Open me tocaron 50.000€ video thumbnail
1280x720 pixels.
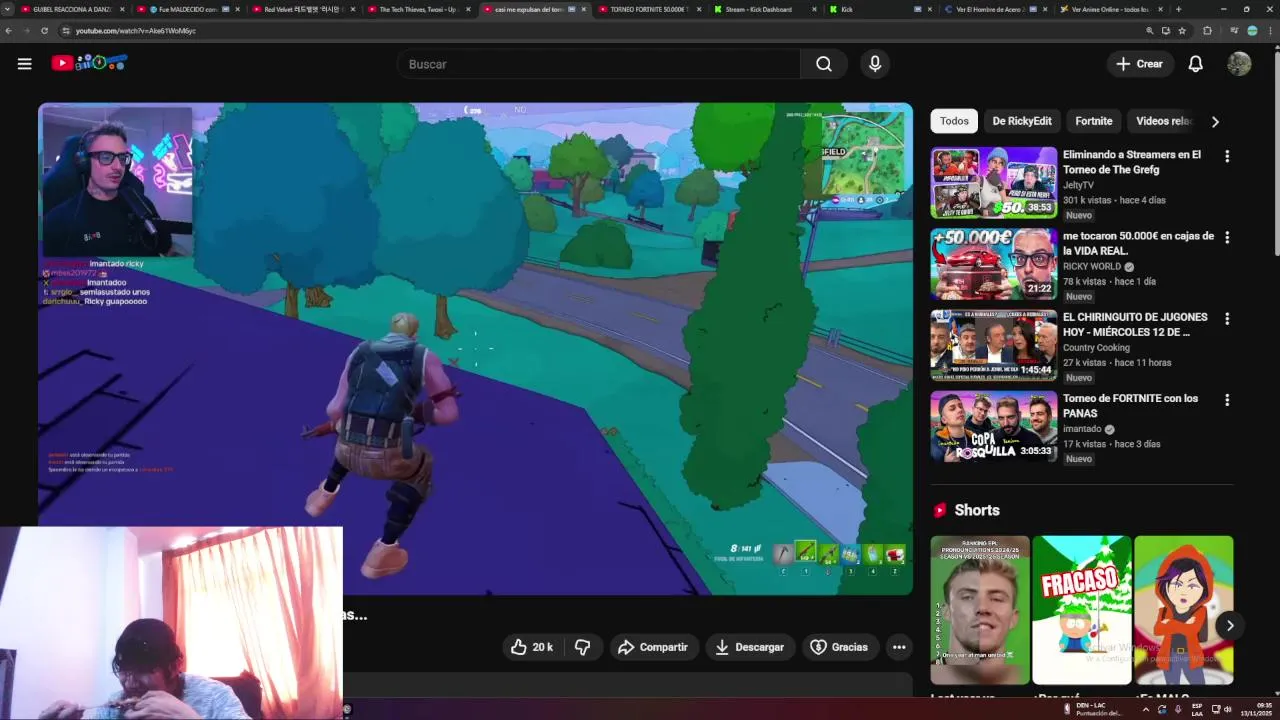994,264
